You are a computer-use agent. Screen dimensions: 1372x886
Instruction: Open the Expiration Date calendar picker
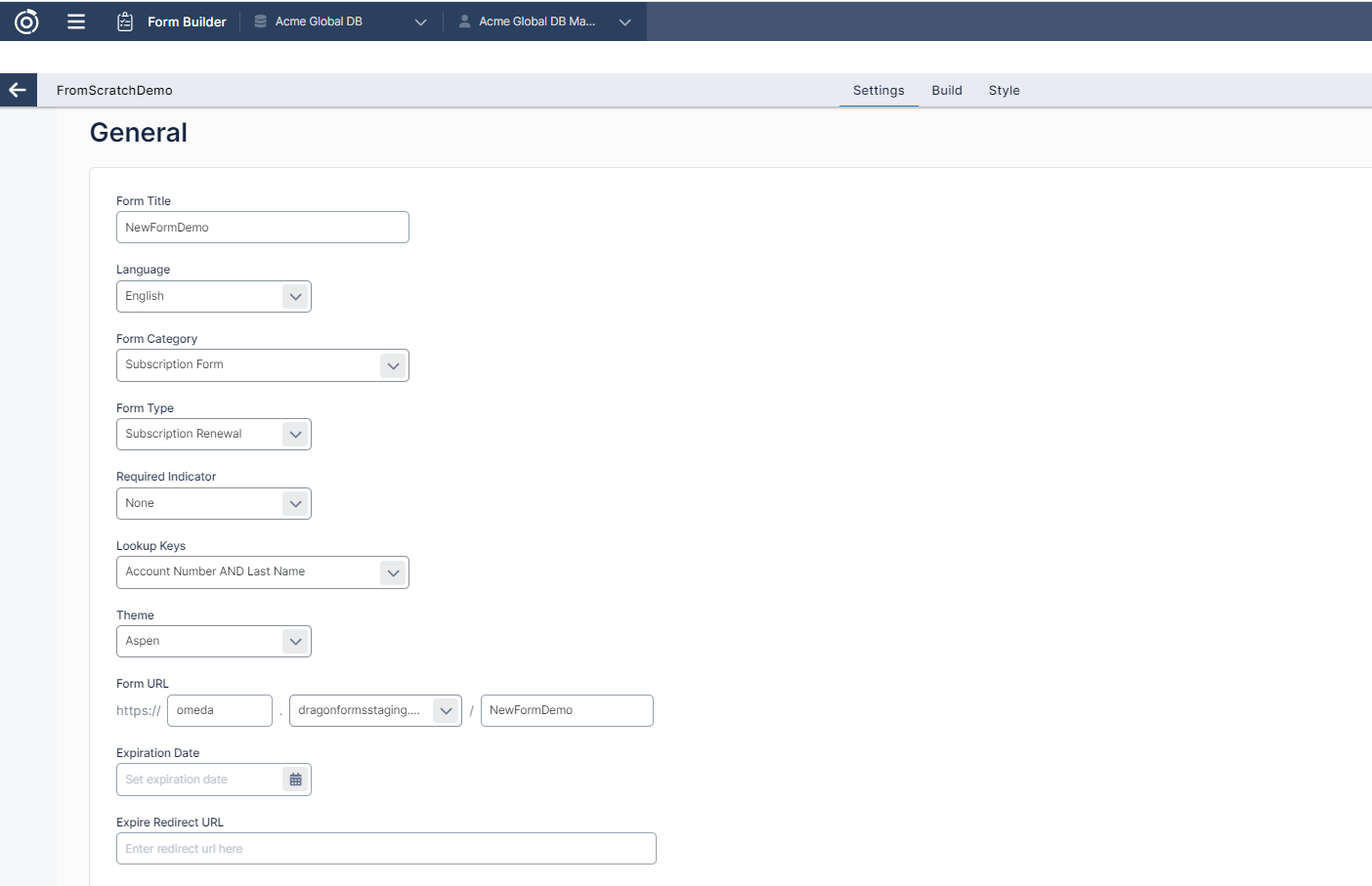click(x=295, y=779)
